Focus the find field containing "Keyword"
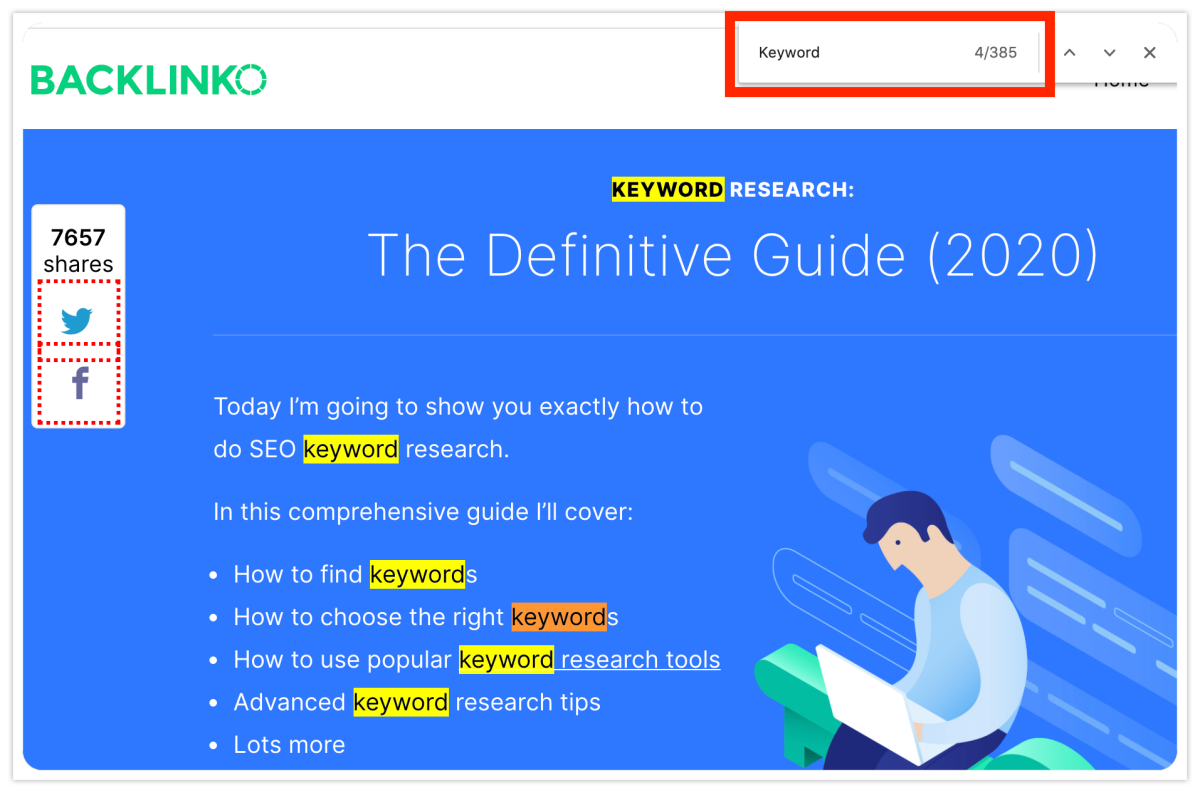This screenshot has height=793, width=1200. (850, 53)
